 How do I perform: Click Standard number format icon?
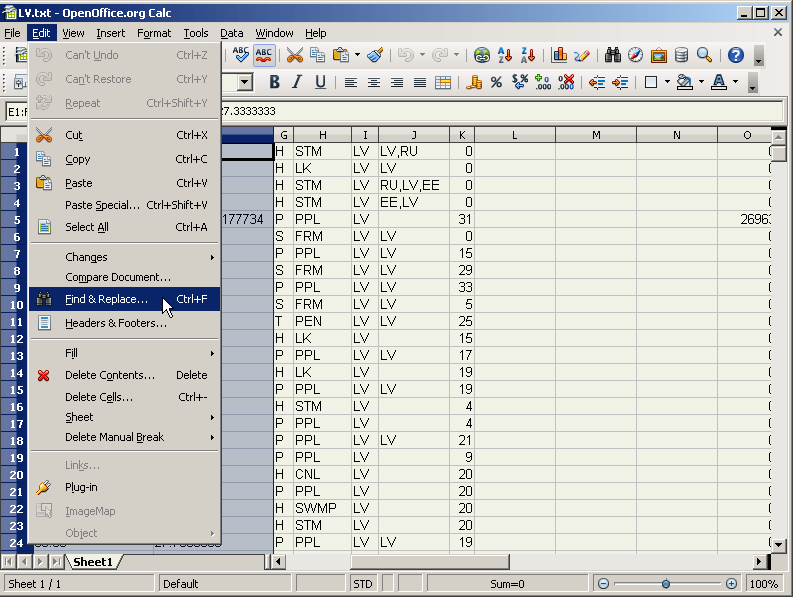519,82
